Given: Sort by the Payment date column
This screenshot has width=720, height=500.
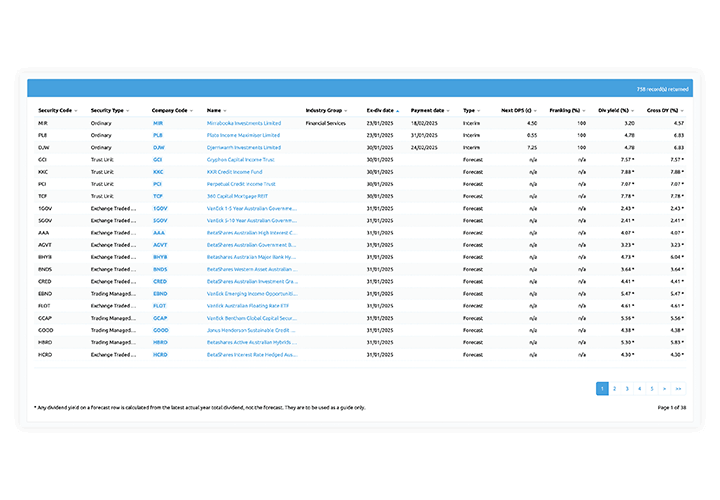Looking at the screenshot, I should click(x=430, y=111).
